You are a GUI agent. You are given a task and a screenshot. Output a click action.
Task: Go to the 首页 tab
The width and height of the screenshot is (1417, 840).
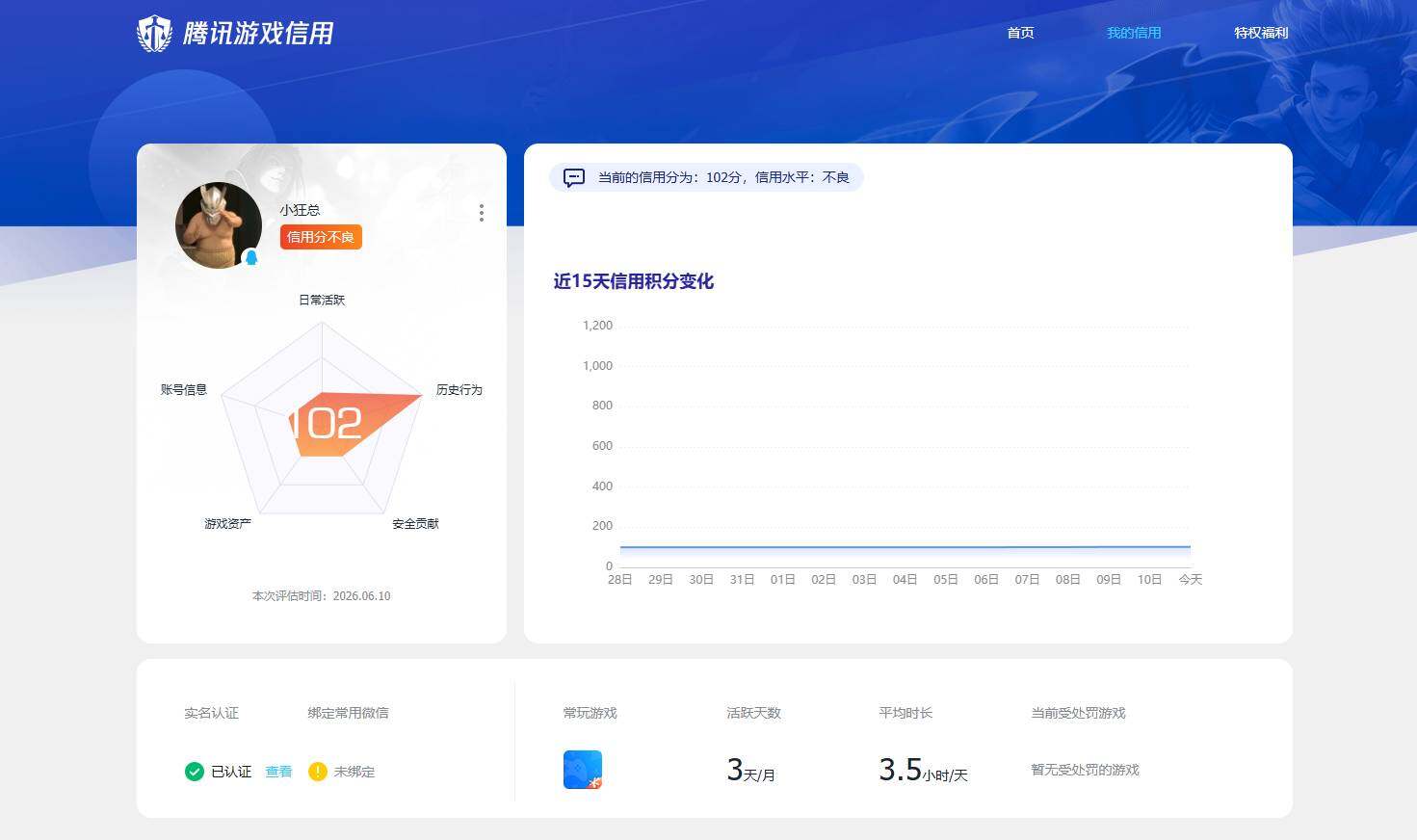1020,33
